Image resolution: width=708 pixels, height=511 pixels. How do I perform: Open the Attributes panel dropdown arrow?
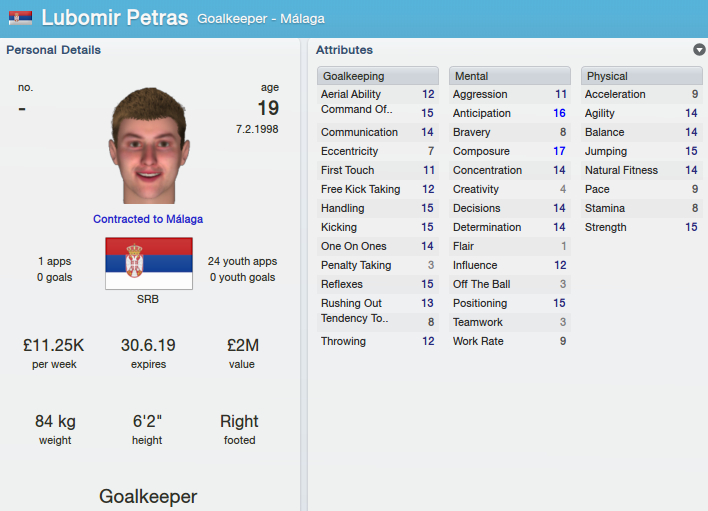coord(699,50)
